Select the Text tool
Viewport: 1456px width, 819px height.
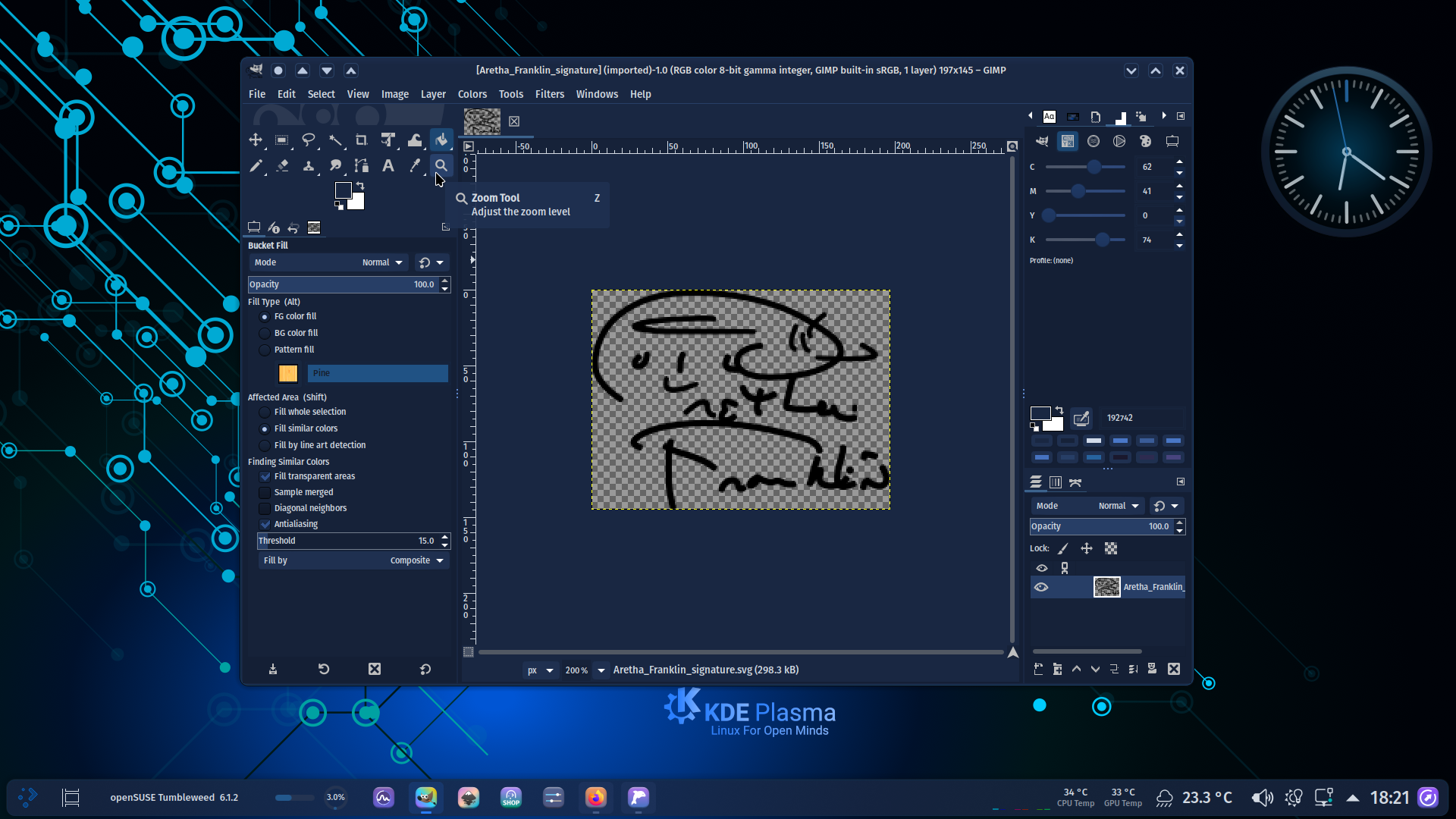[x=388, y=166]
